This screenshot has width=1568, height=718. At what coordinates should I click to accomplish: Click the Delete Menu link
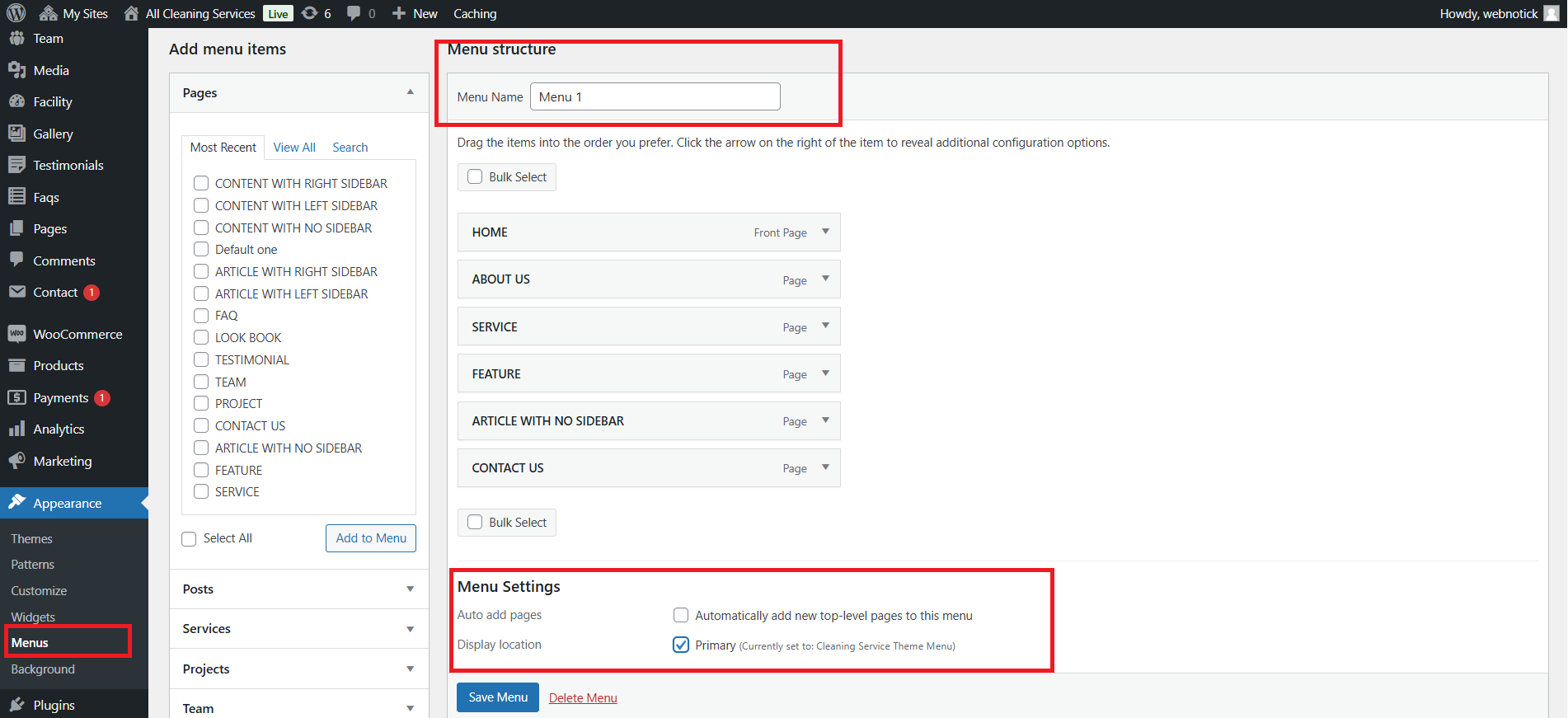coord(583,698)
